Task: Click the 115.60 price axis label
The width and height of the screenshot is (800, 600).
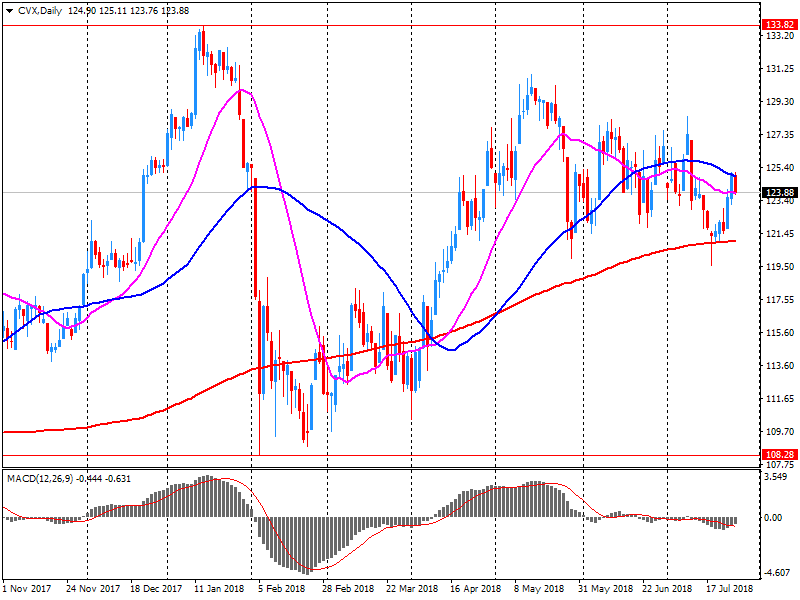Action: point(778,333)
